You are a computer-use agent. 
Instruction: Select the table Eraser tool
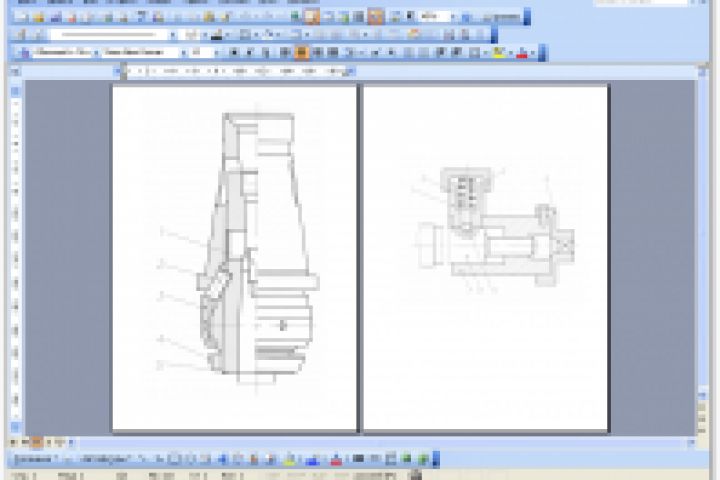click(x=39, y=35)
